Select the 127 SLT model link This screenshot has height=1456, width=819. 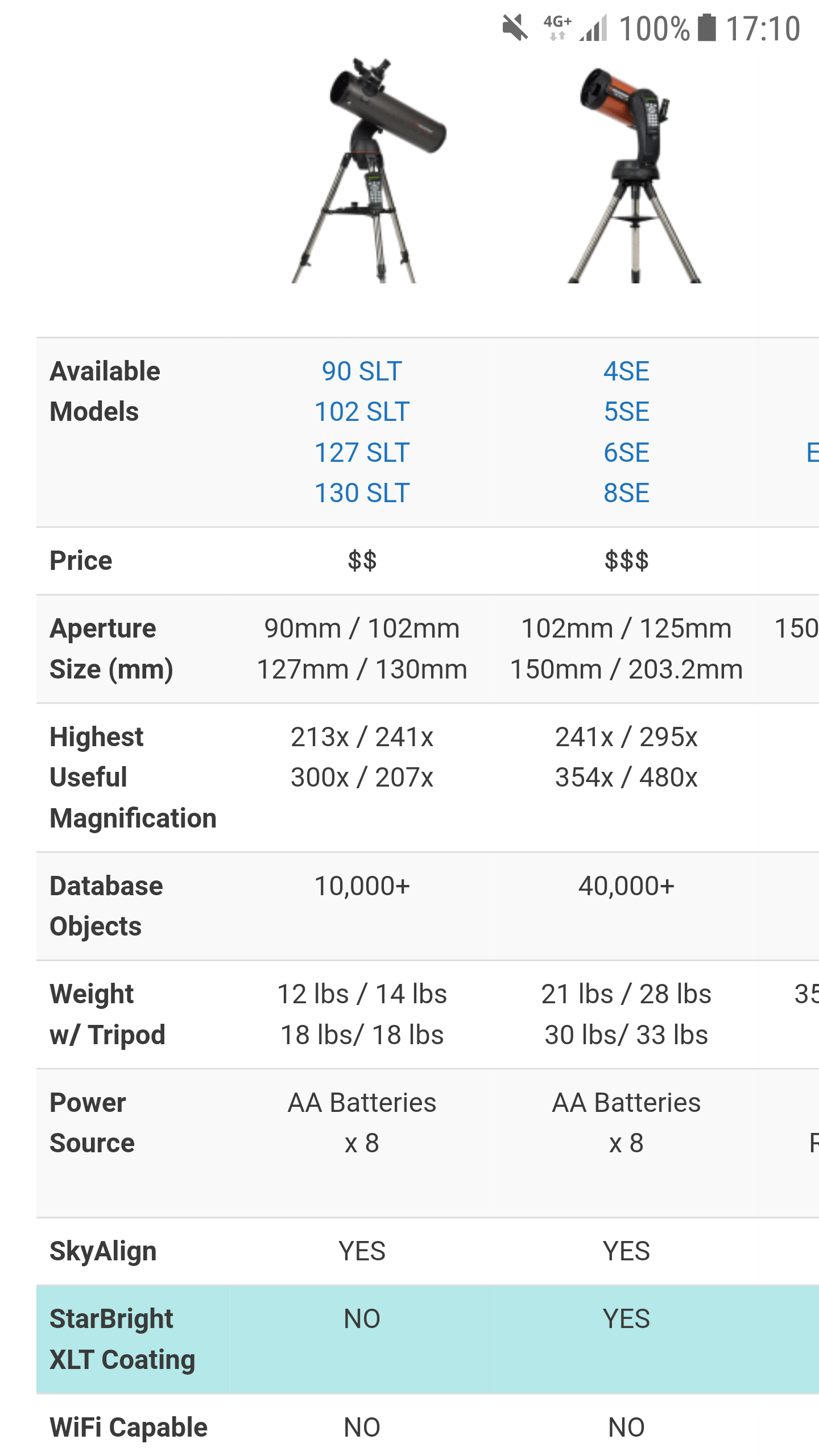point(362,453)
